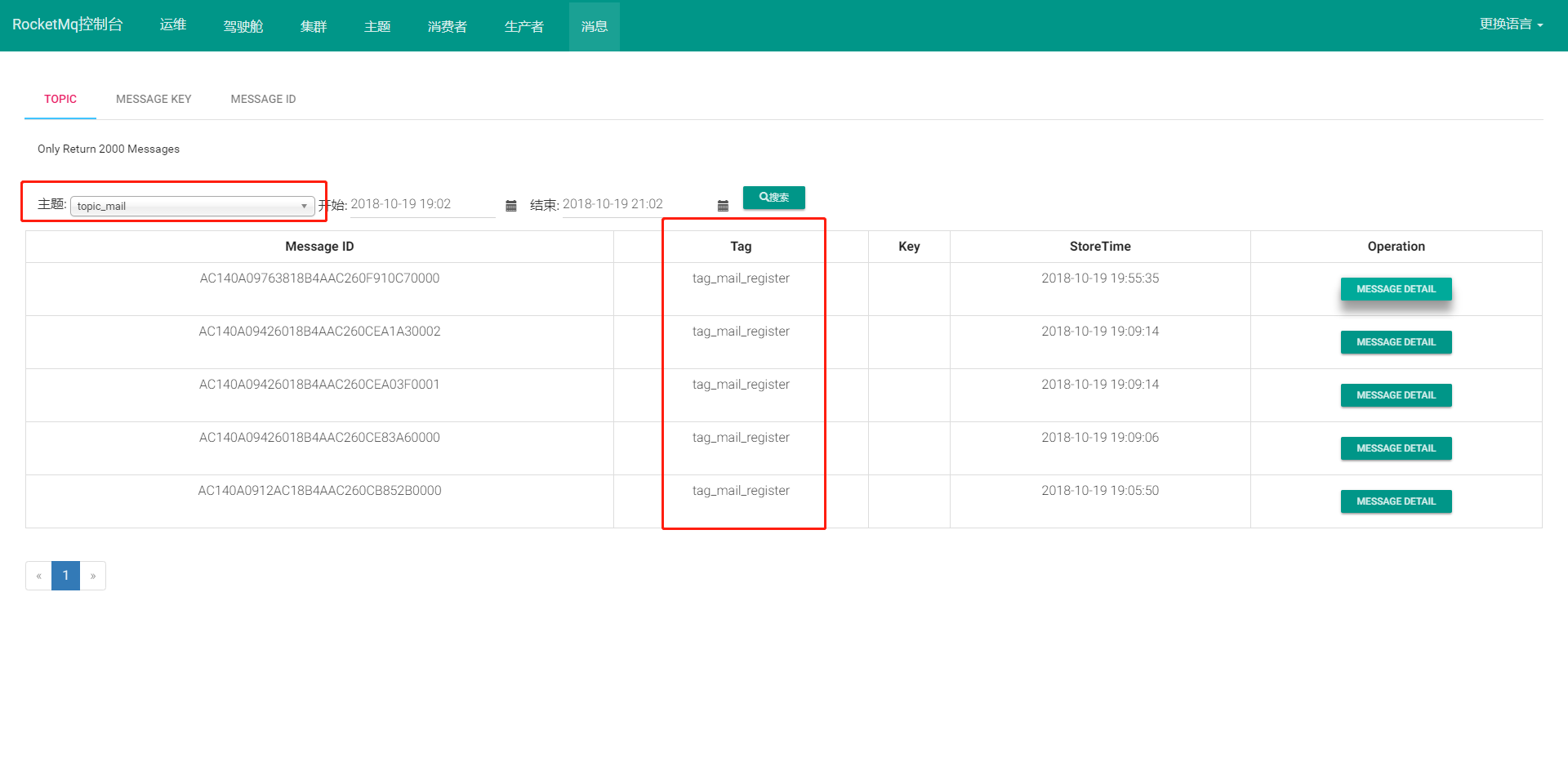This screenshot has height=766, width=1568.
Task: Open the 消费者 navigation menu
Action: coord(448,26)
